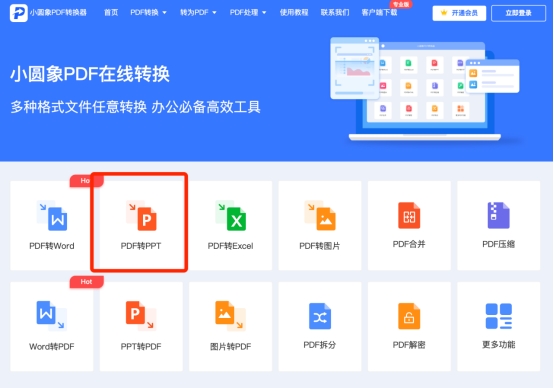Open the 客户端下载 nav item
This screenshot has height=388, width=554.
point(379,12)
